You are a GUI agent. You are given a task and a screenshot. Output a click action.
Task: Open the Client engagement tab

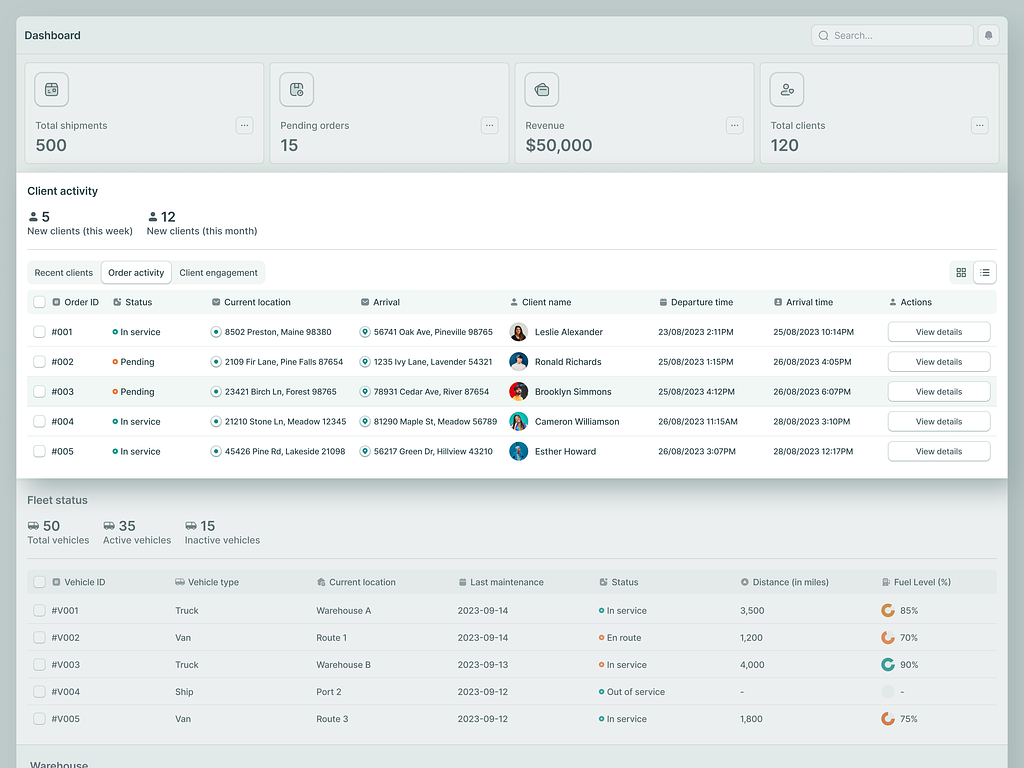[219, 272]
